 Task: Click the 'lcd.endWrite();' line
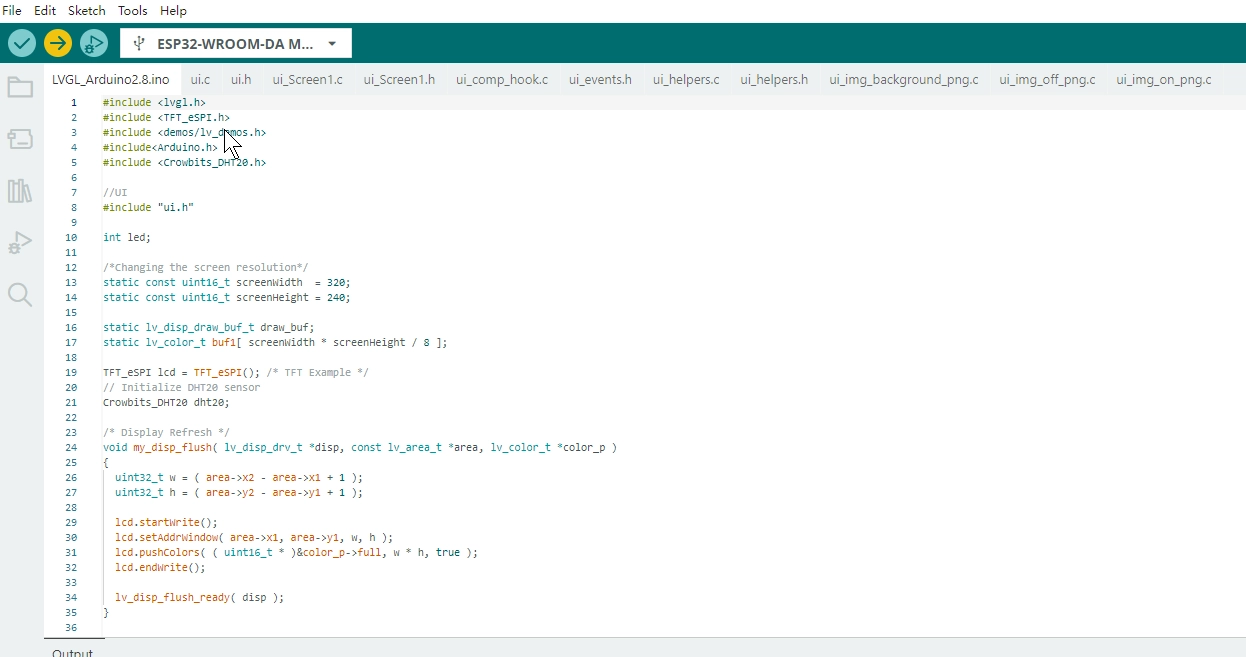pos(160,567)
